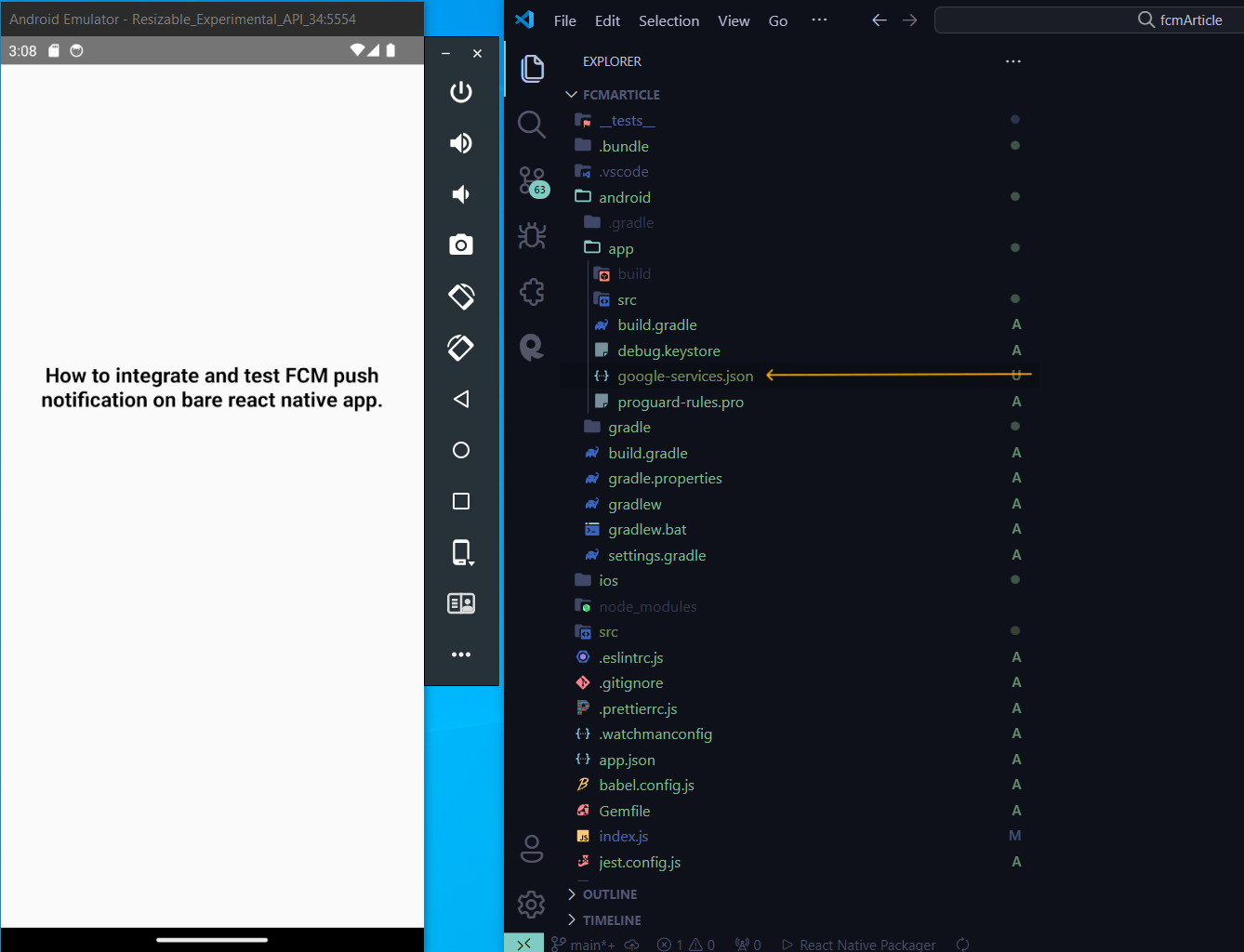Image resolution: width=1244 pixels, height=952 pixels.
Task: Power off the Android emulator
Action: pyautogui.click(x=461, y=92)
